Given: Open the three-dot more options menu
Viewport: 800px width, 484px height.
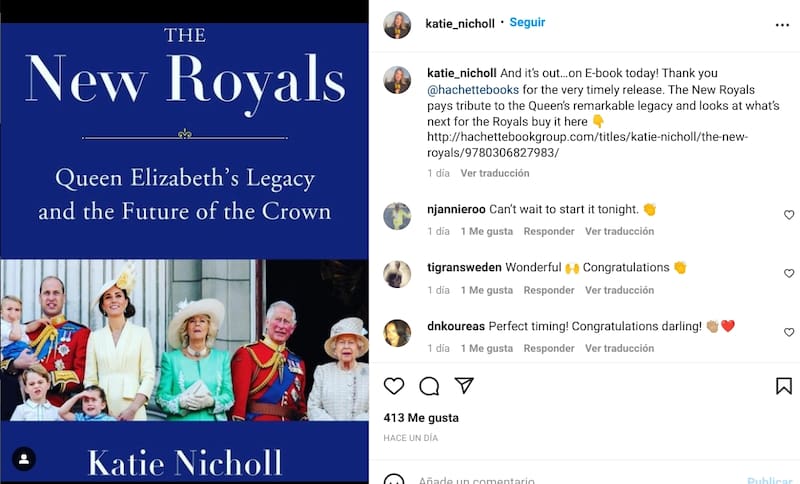Looking at the screenshot, I should tap(782, 25).
